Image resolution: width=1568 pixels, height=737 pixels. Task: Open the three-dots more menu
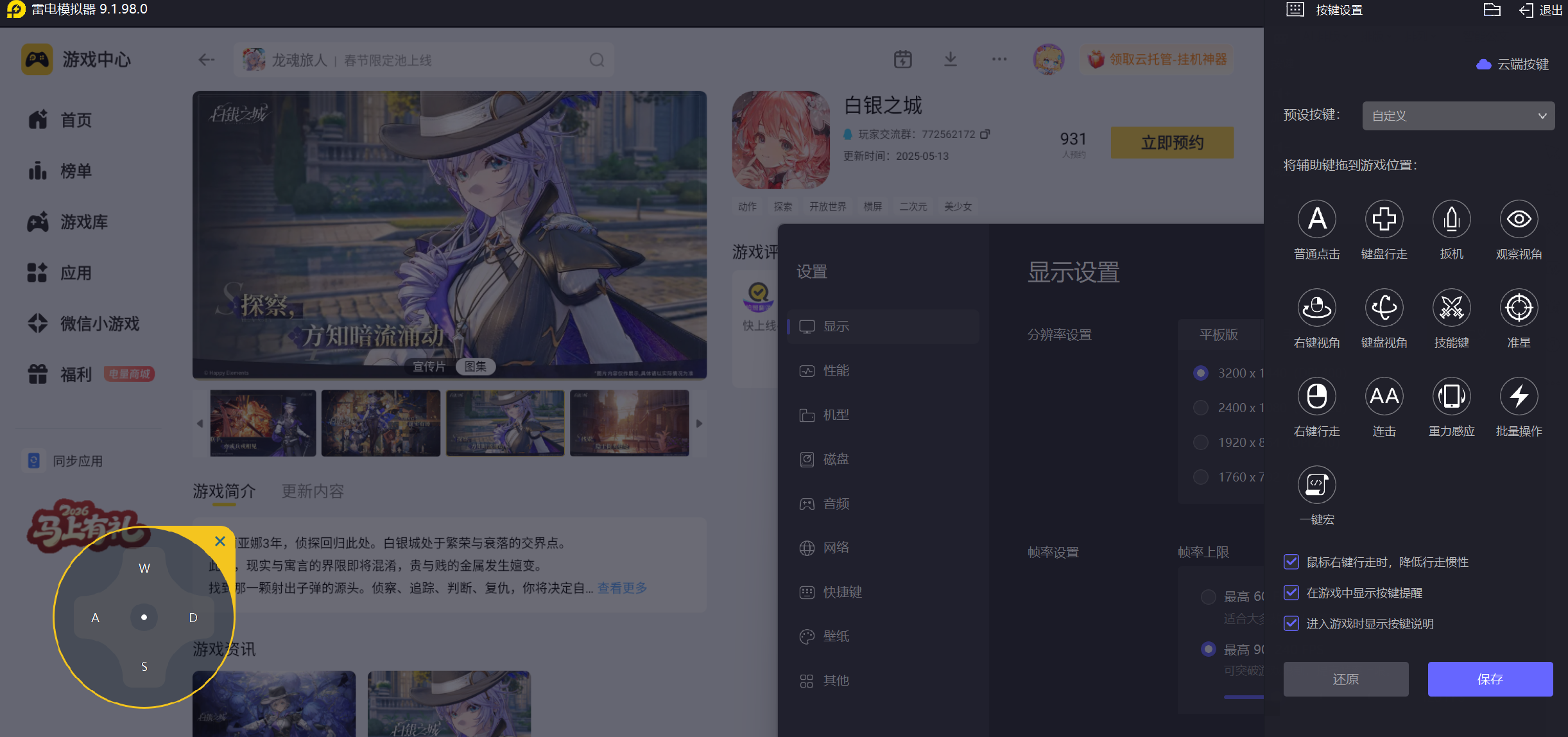pyautogui.click(x=999, y=60)
